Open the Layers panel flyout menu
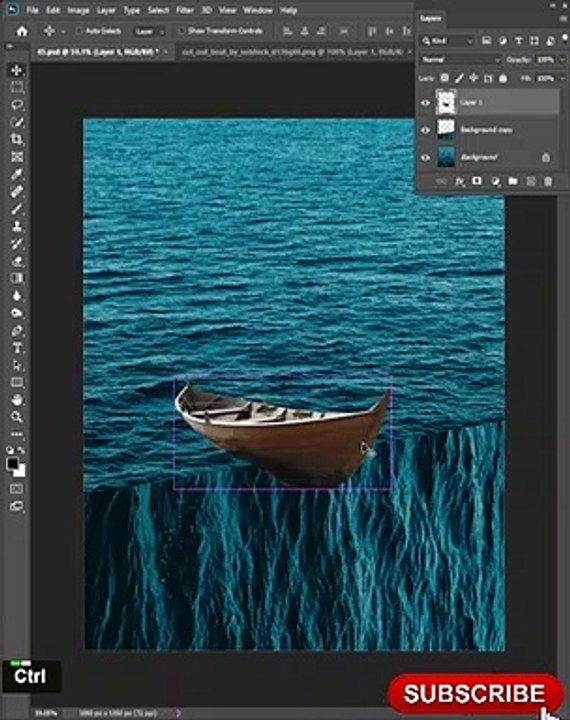Viewport: 570px width, 720px height. [563, 18]
